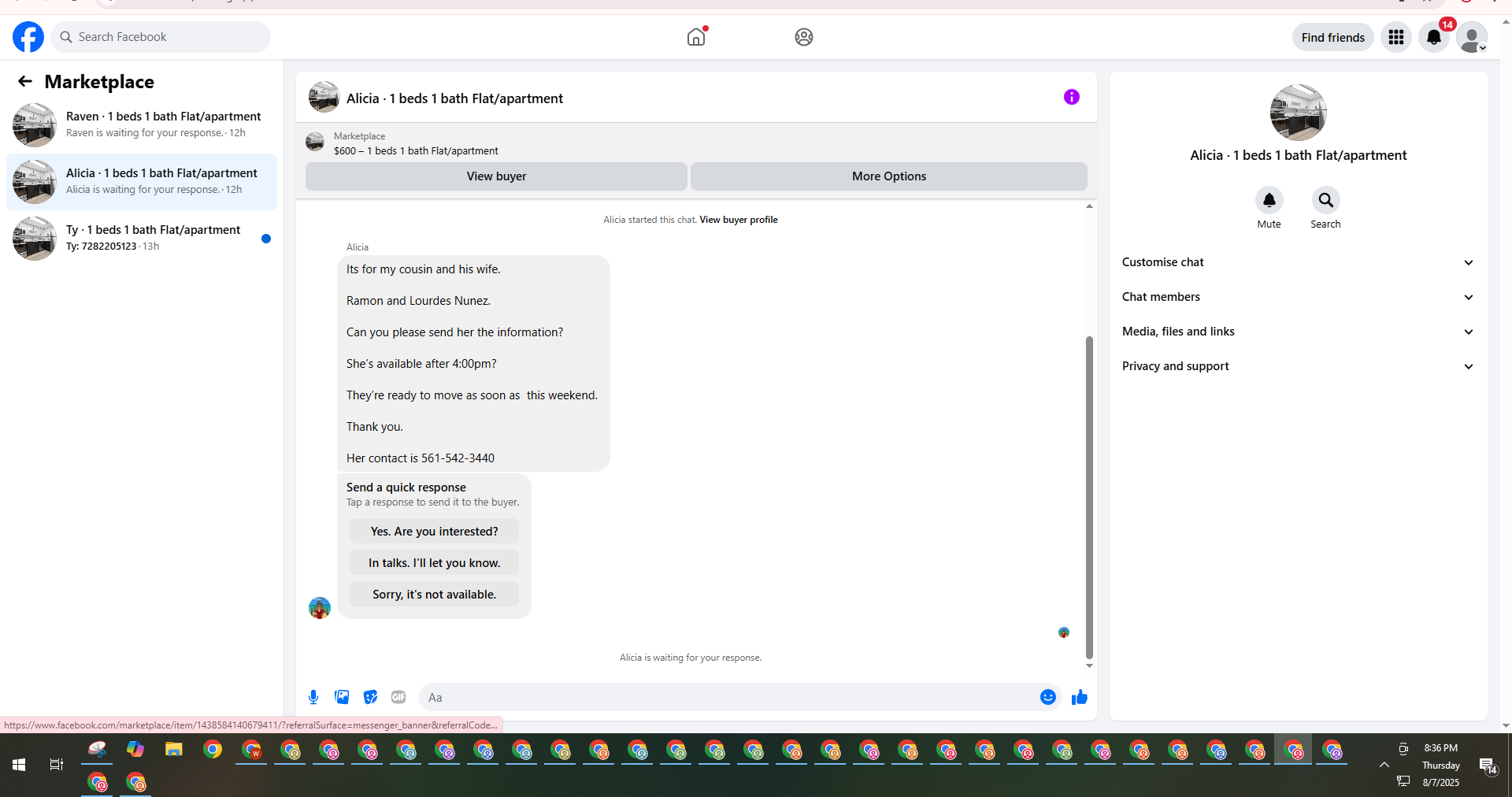The width and height of the screenshot is (1512, 797).
Task: Send quick reply 'In talks. I'll let you know.'
Action: pyautogui.click(x=434, y=563)
